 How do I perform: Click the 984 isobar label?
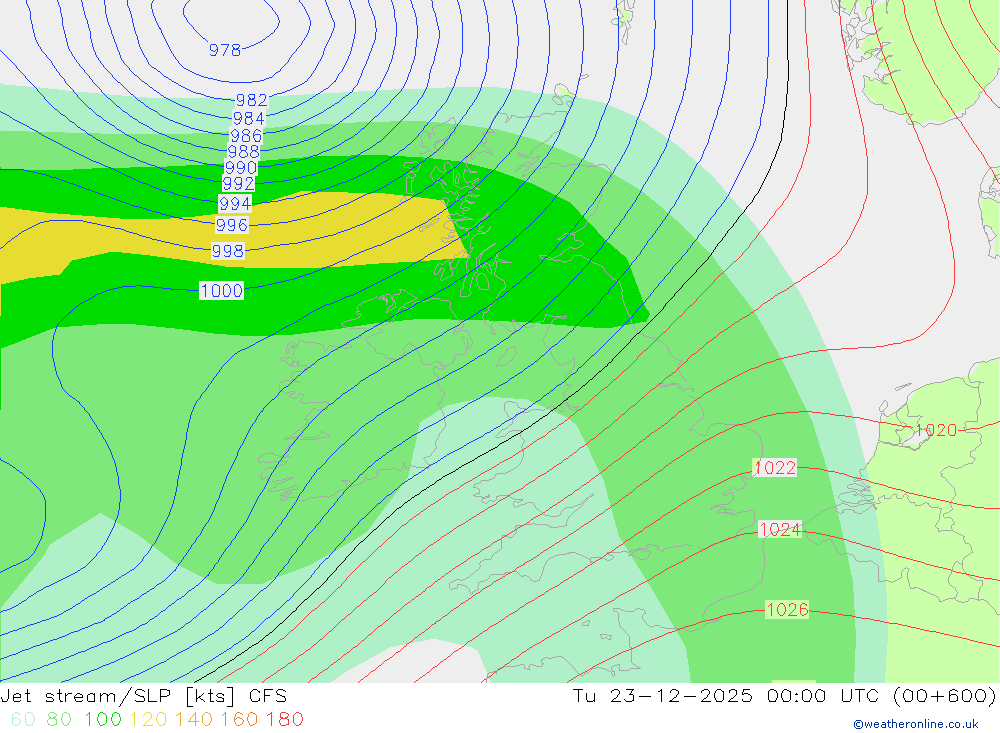point(248,118)
